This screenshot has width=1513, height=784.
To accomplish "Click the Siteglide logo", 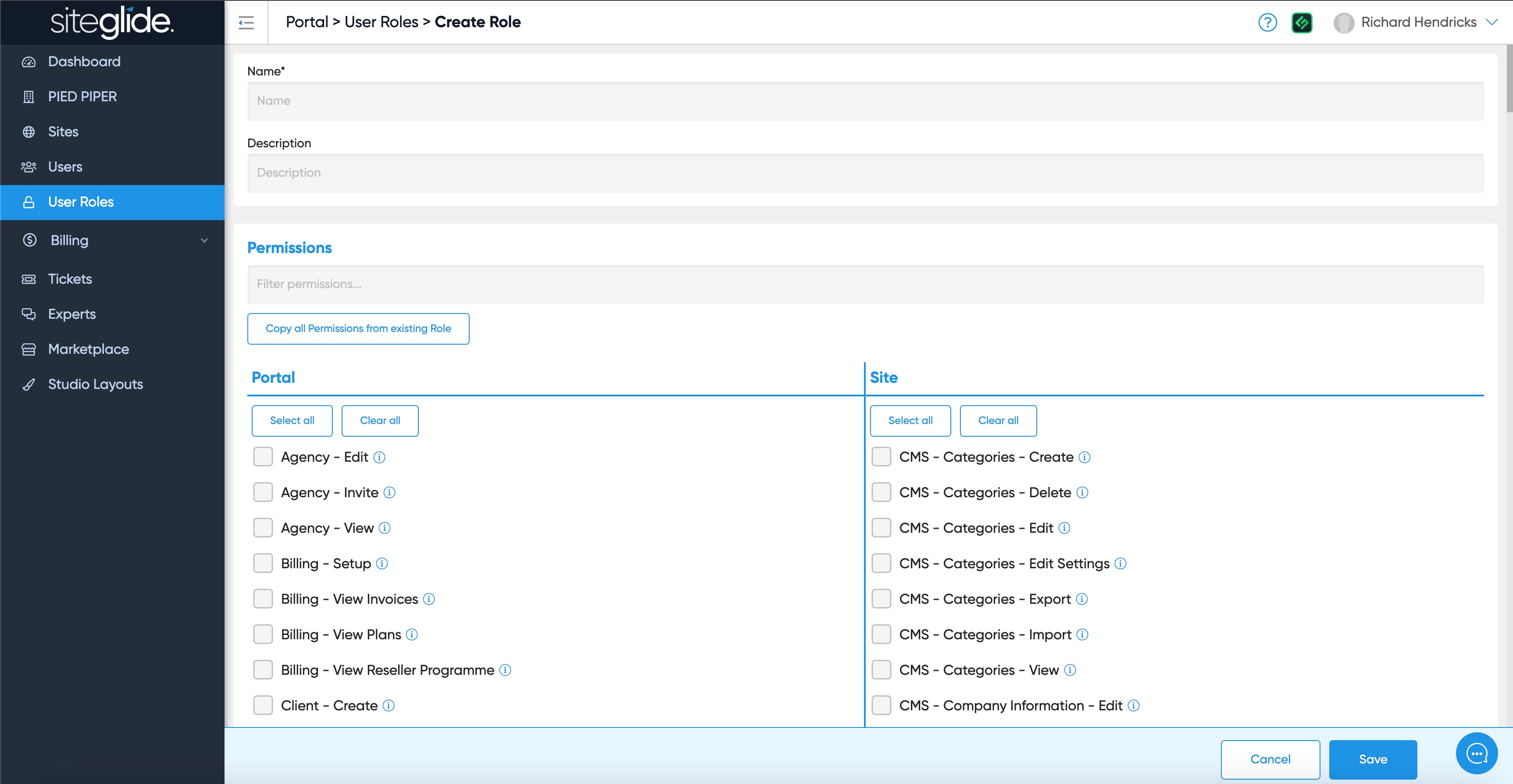I will coord(111,22).
